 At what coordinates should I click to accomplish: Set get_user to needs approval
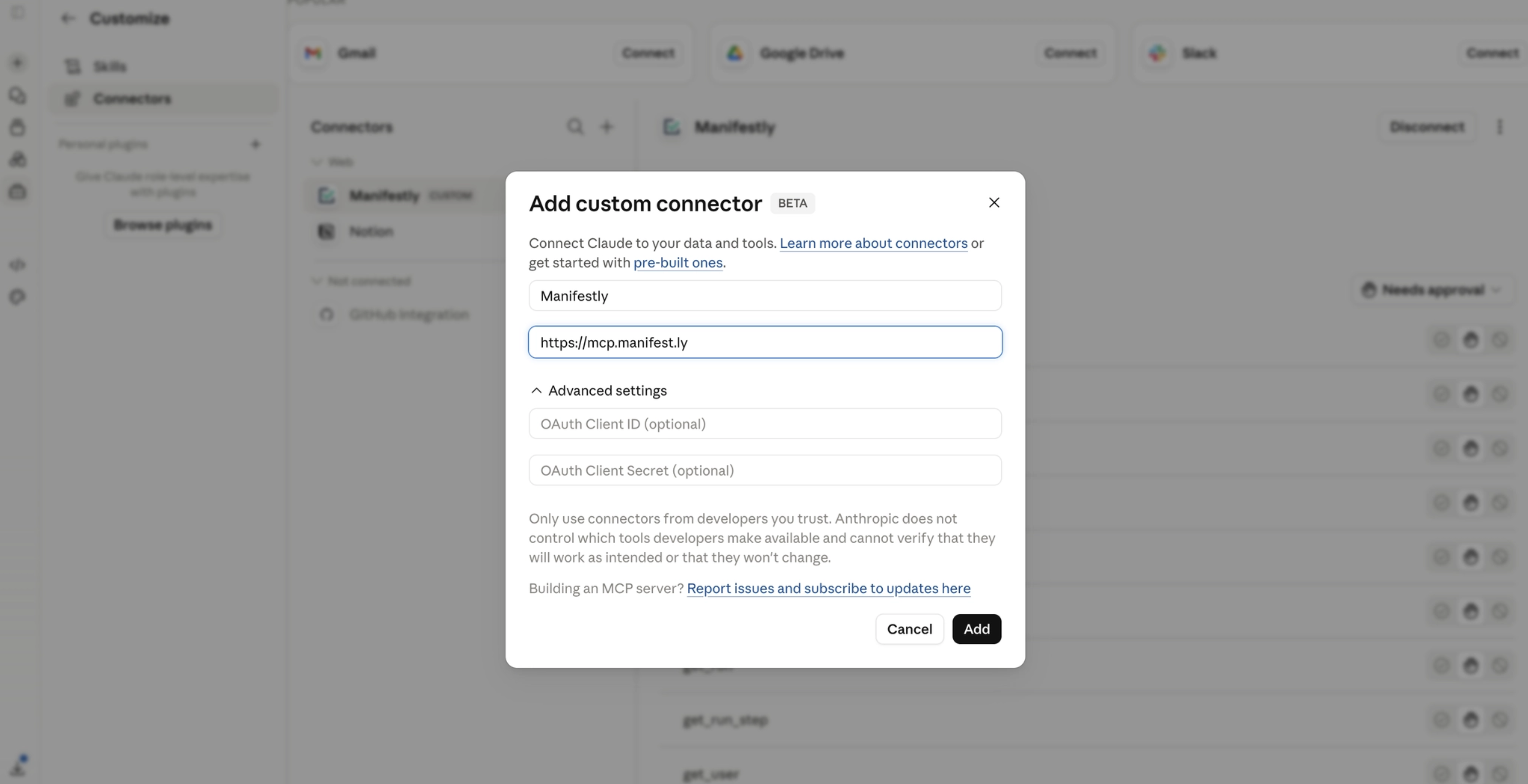pyautogui.click(x=1470, y=774)
